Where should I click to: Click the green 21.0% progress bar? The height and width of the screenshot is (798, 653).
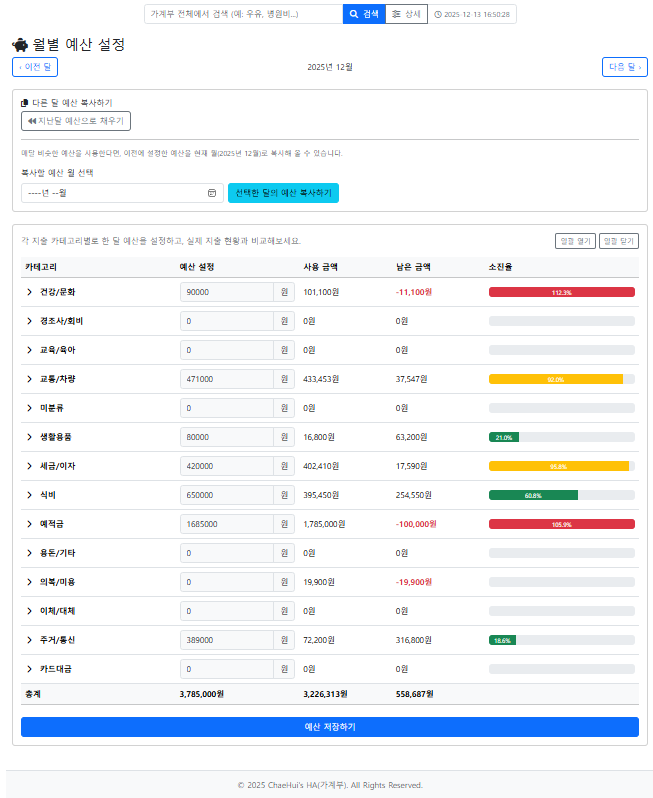504,437
